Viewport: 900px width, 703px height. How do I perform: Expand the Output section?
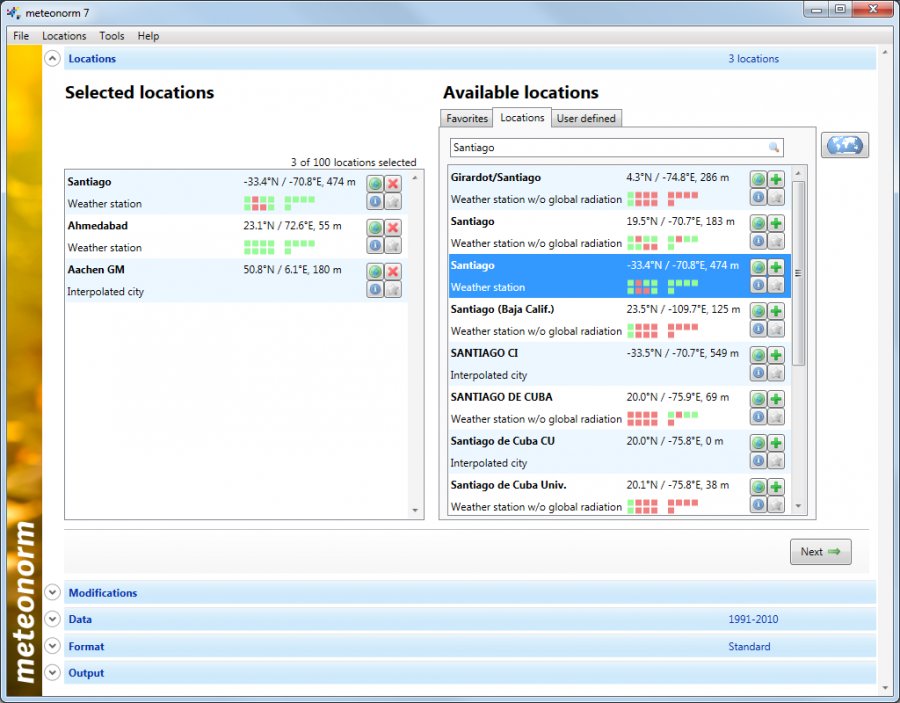tap(52, 673)
